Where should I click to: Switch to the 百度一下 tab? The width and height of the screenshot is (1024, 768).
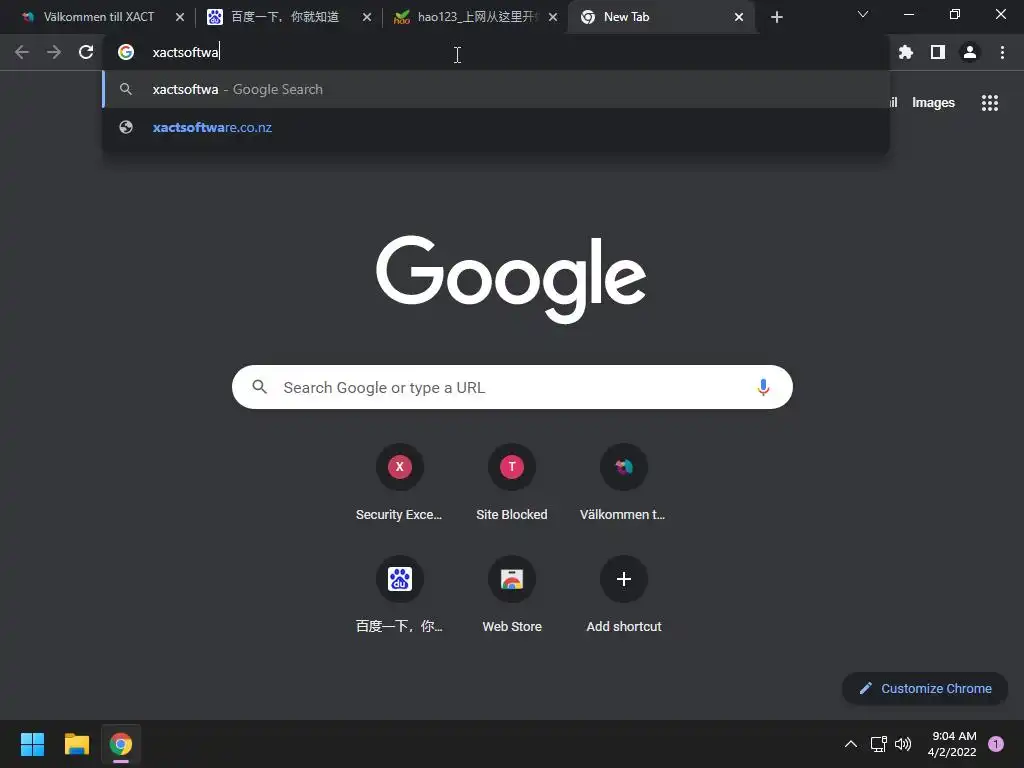[x=285, y=17]
